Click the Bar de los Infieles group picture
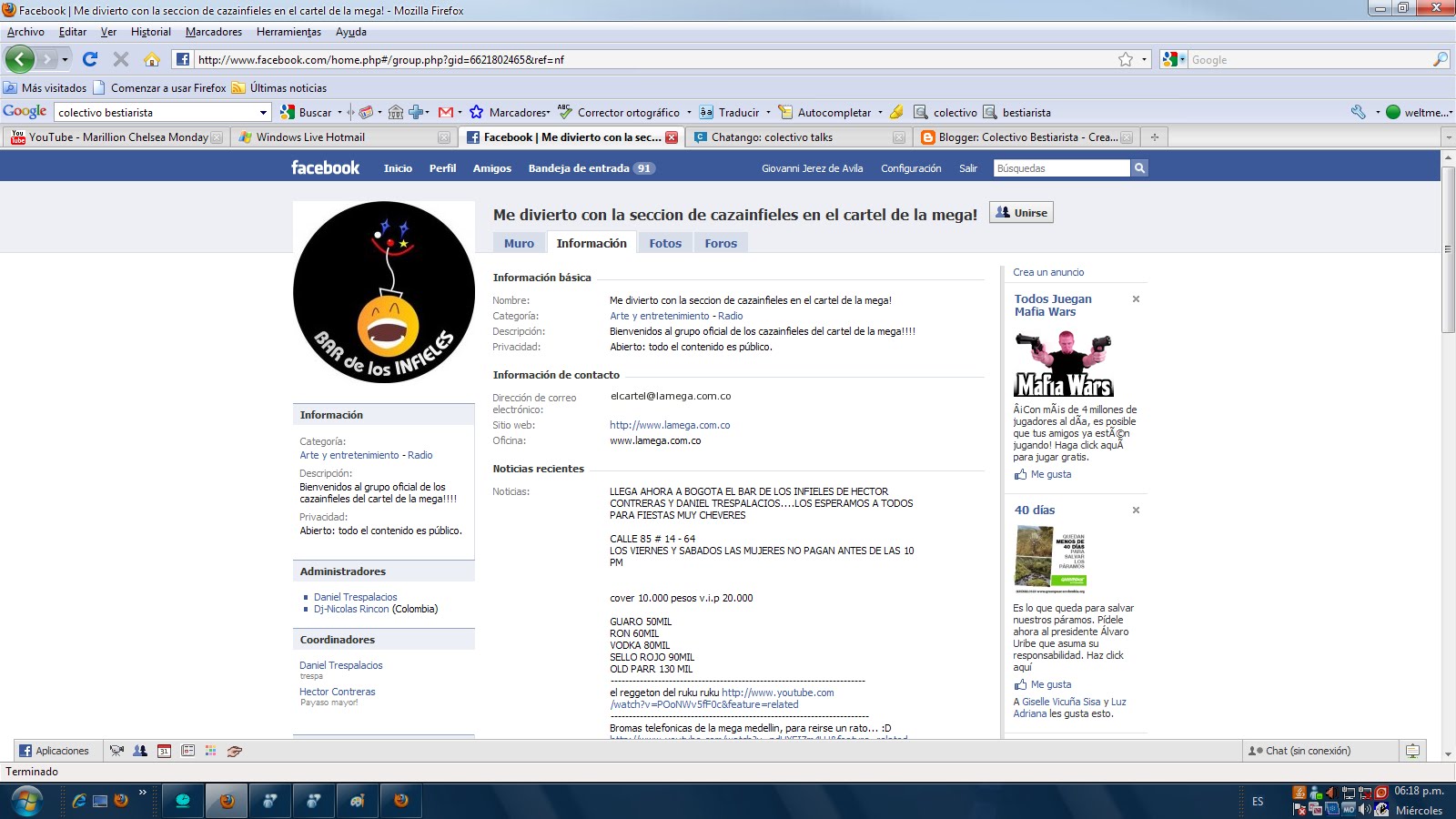1456x819 pixels. [384, 292]
